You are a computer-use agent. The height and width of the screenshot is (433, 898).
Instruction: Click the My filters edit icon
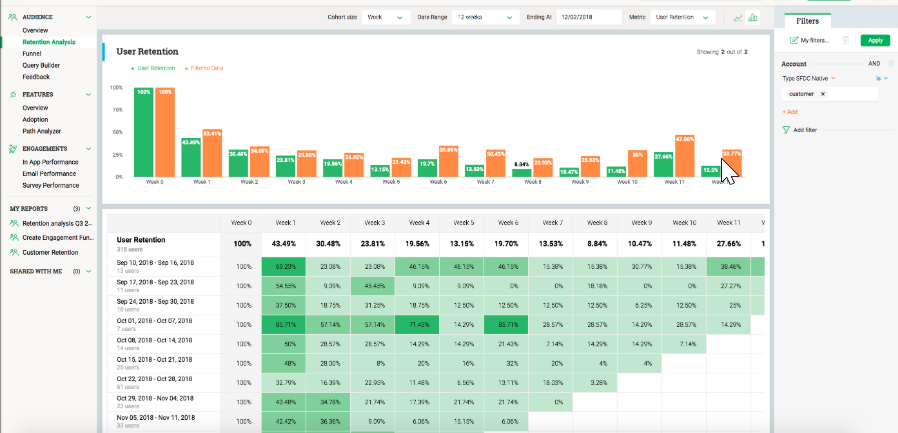pos(795,40)
